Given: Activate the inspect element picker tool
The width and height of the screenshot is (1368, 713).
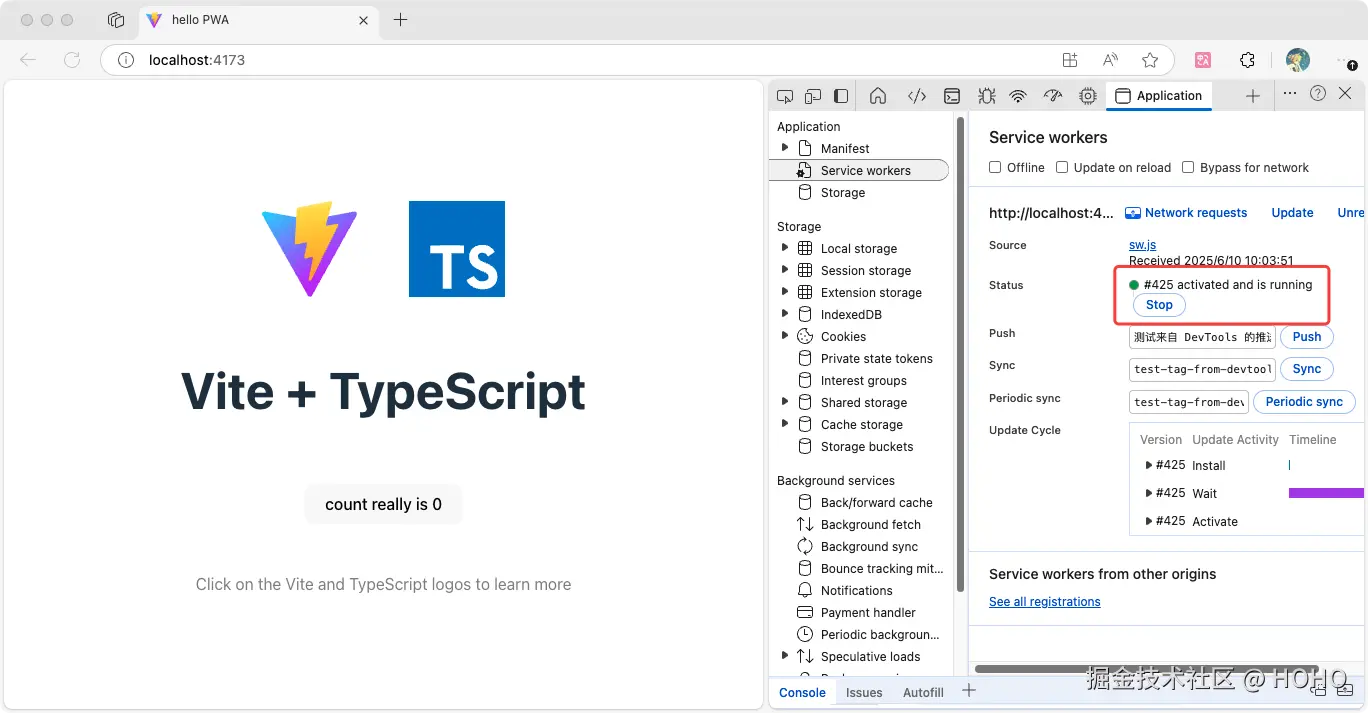Looking at the screenshot, I should [785, 96].
